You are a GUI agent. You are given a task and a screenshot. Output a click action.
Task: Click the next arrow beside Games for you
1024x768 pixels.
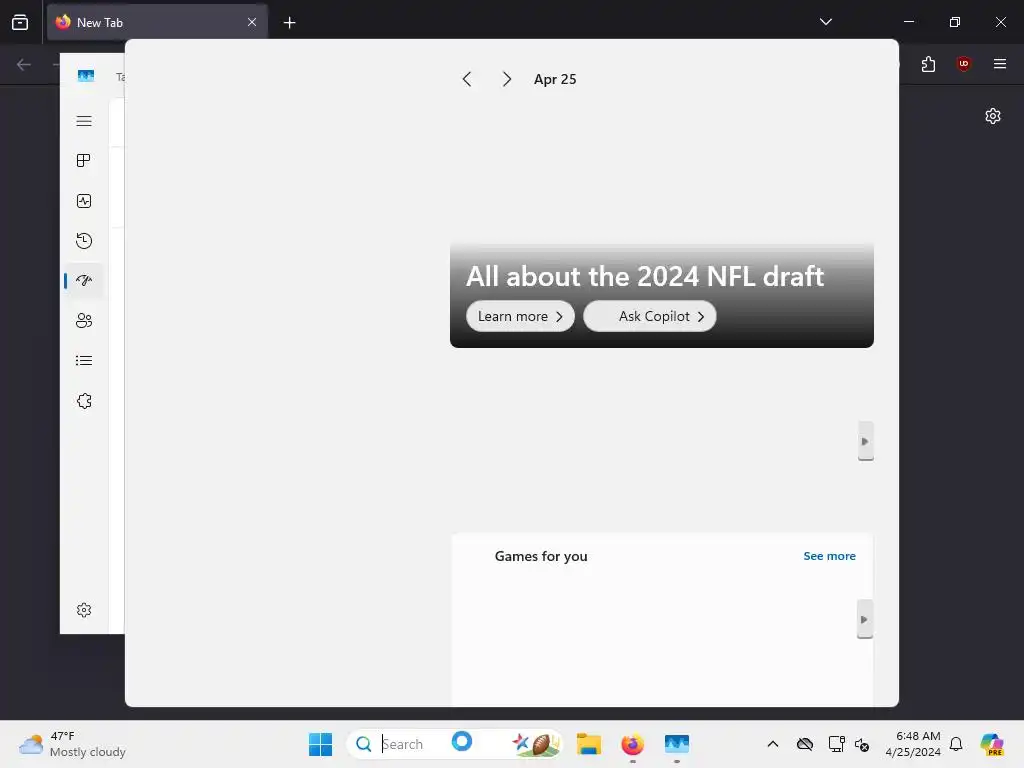click(865, 619)
